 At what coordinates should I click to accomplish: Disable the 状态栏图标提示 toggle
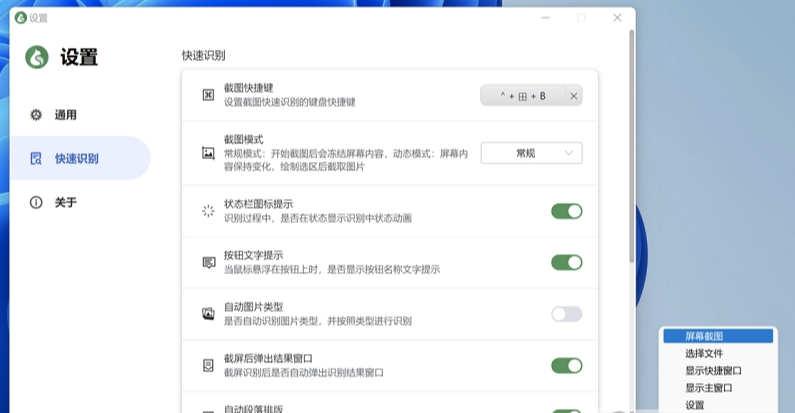coord(566,211)
